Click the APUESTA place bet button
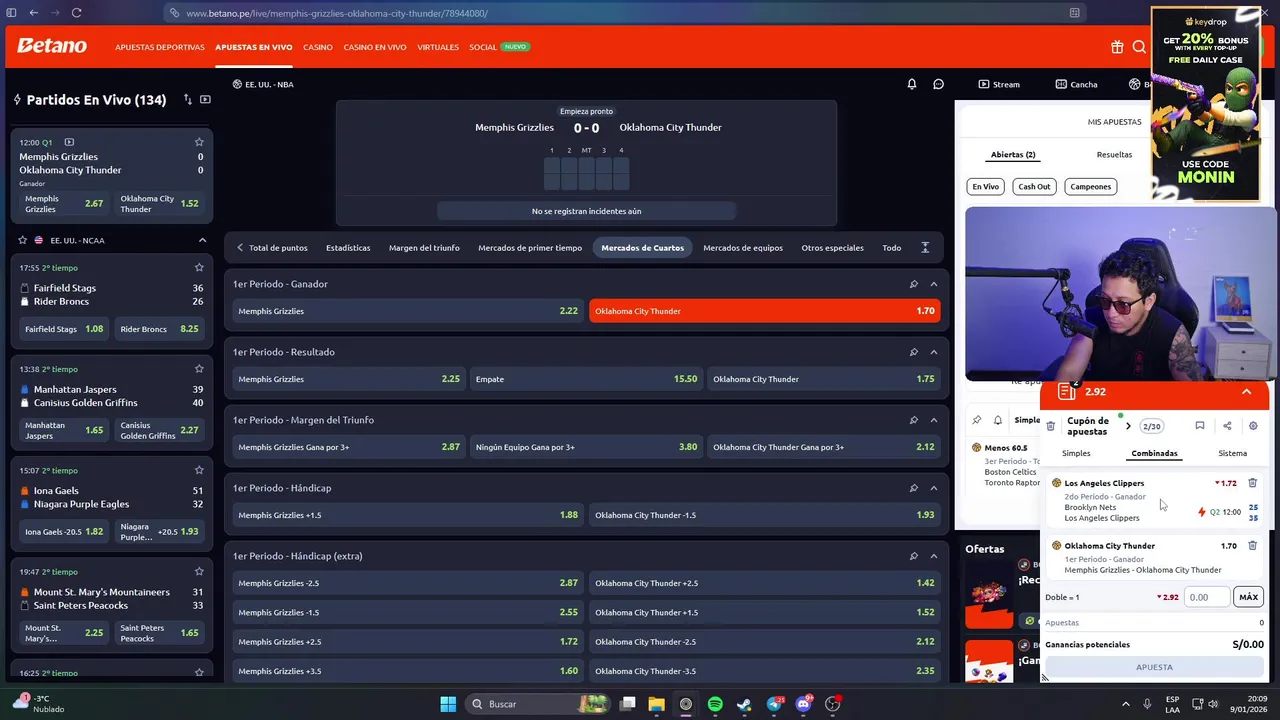1280x720 pixels. coord(1154,667)
